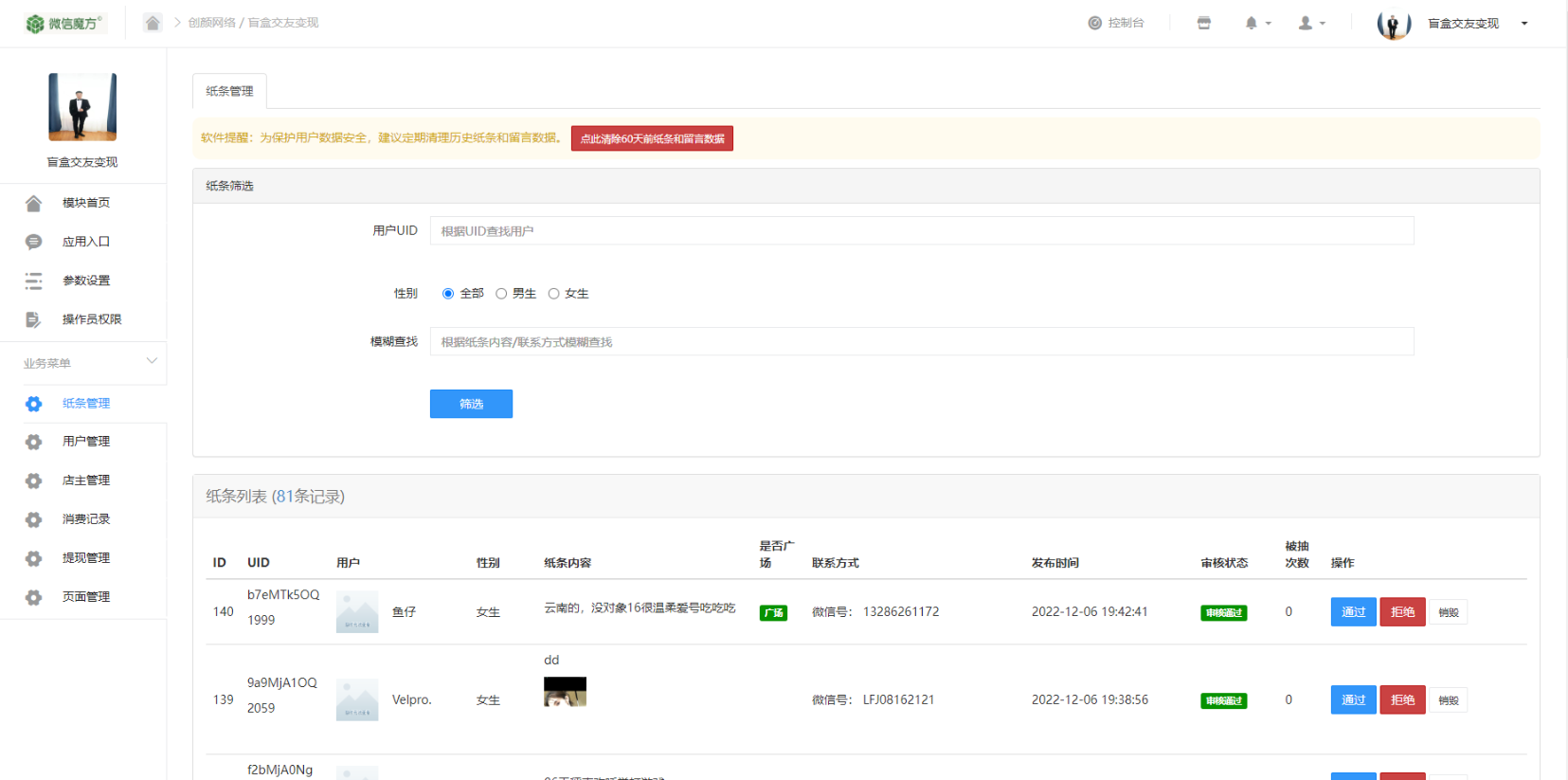Viewport: 1568px width, 780px height.
Task: Open 操作员权限 in the sidebar
Action: click(x=91, y=319)
